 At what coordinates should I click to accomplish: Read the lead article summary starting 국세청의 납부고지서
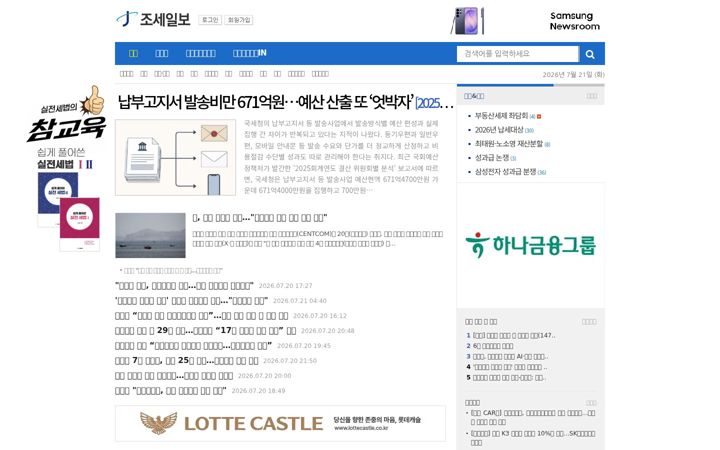[x=341, y=157]
